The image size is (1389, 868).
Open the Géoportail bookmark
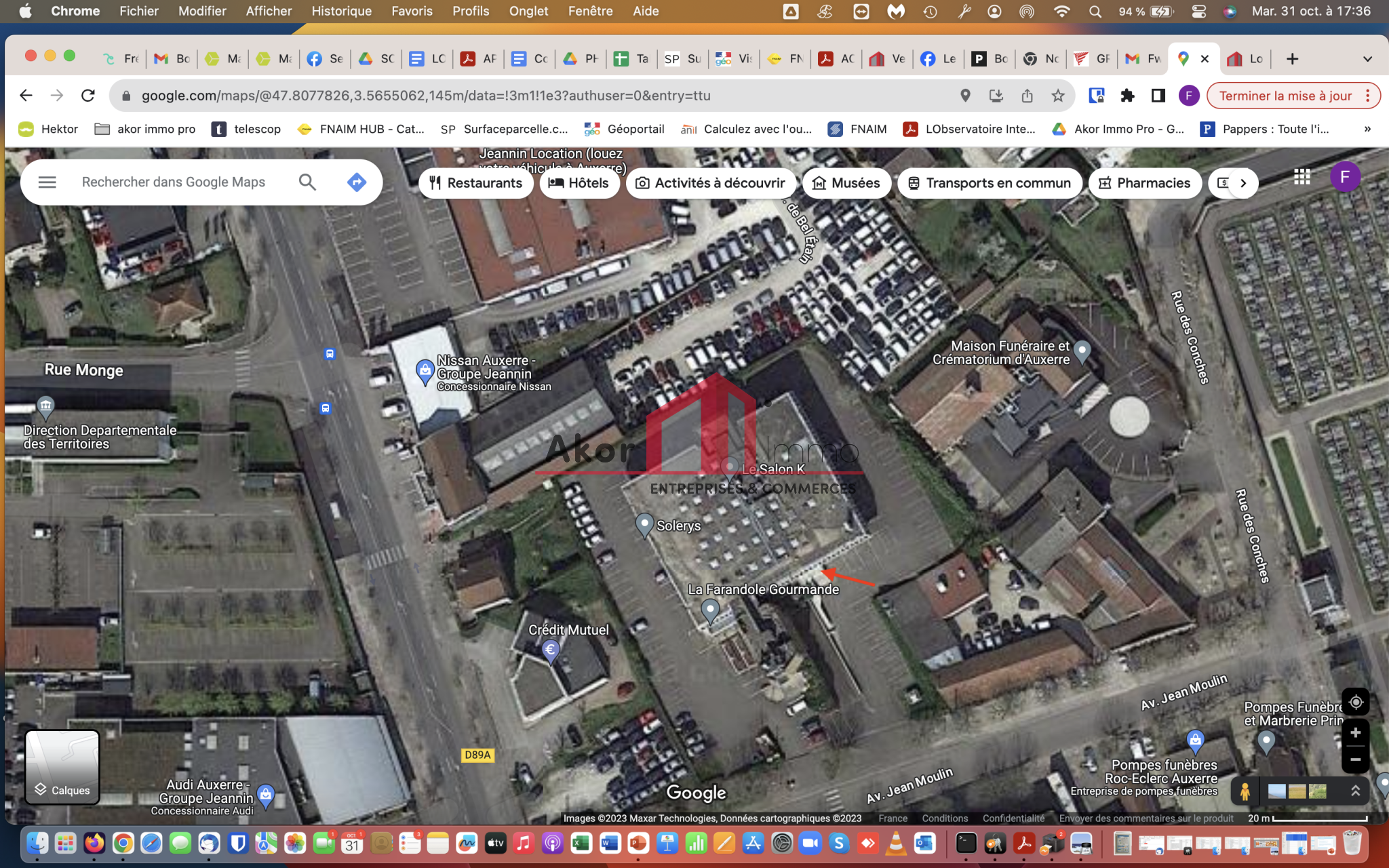[624, 129]
